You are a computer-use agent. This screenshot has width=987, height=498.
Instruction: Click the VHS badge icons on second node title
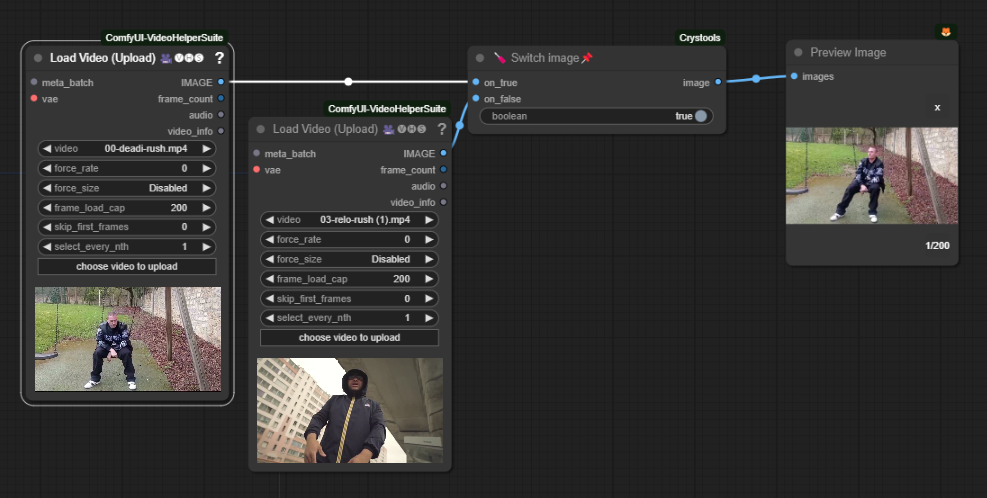pyautogui.click(x=405, y=129)
